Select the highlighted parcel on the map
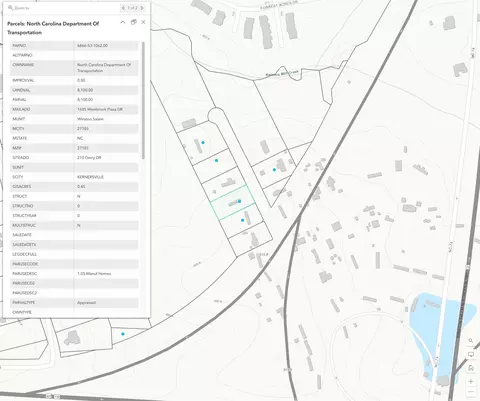Viewport: 480px width, 401px height. pyautogui.click(x=233, y=203)
